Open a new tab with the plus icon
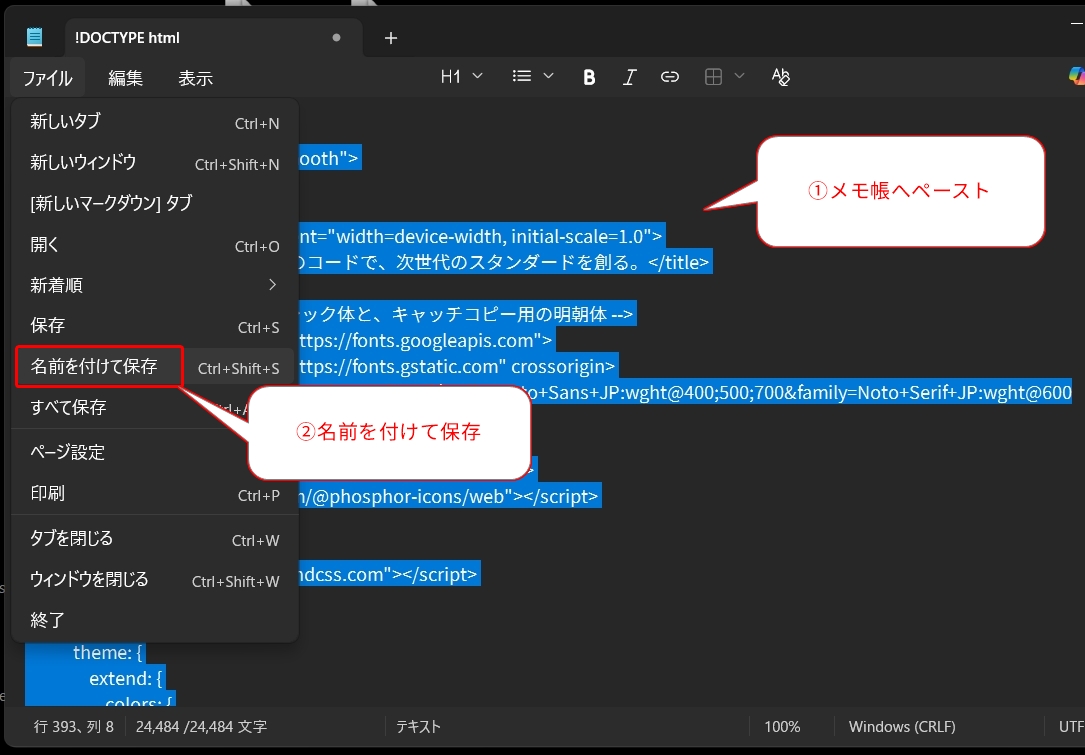 [390, 38]
